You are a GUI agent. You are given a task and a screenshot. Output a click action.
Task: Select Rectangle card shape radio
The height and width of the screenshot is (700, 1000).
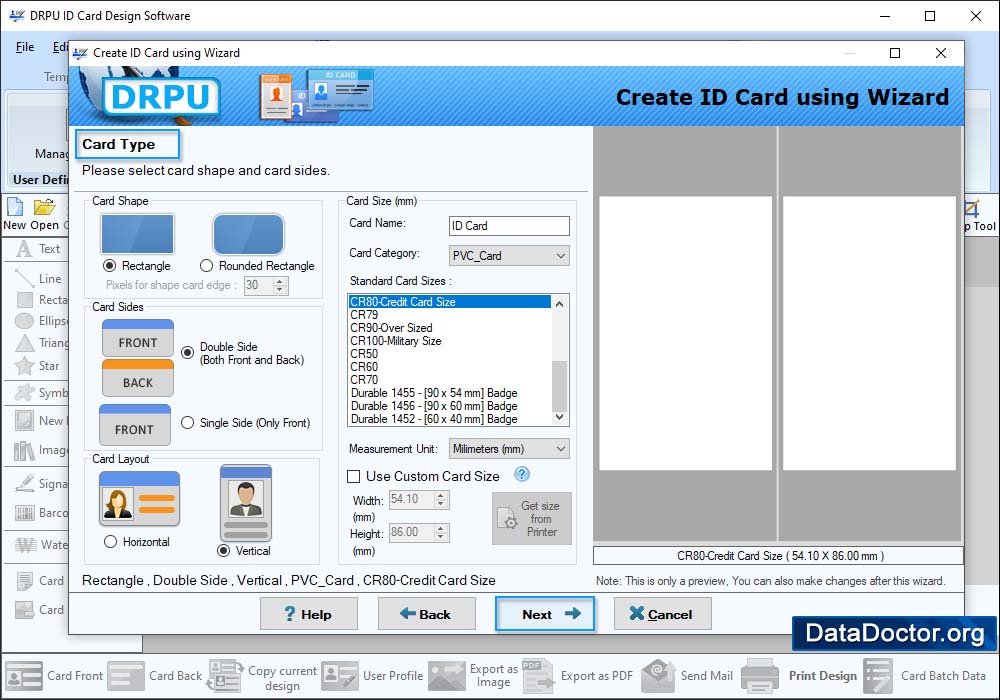[x=110, y=266]
